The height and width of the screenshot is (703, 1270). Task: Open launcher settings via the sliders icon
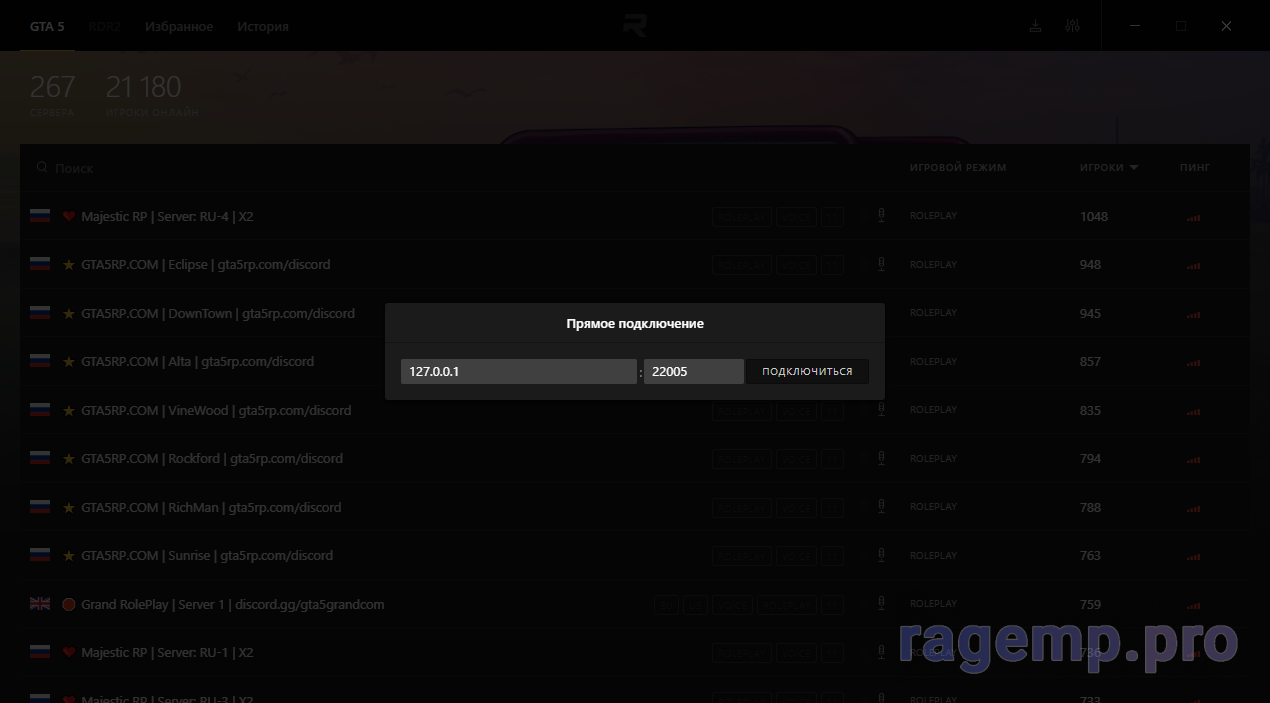pyautogui.click(x=1073, y=26)
